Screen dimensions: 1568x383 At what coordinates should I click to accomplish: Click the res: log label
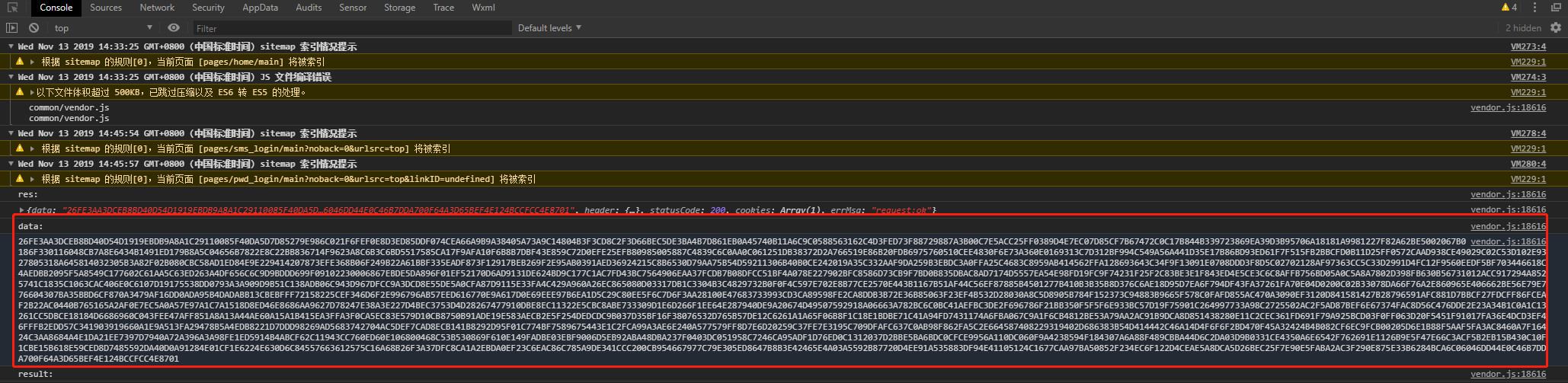[x=28, y=194]
